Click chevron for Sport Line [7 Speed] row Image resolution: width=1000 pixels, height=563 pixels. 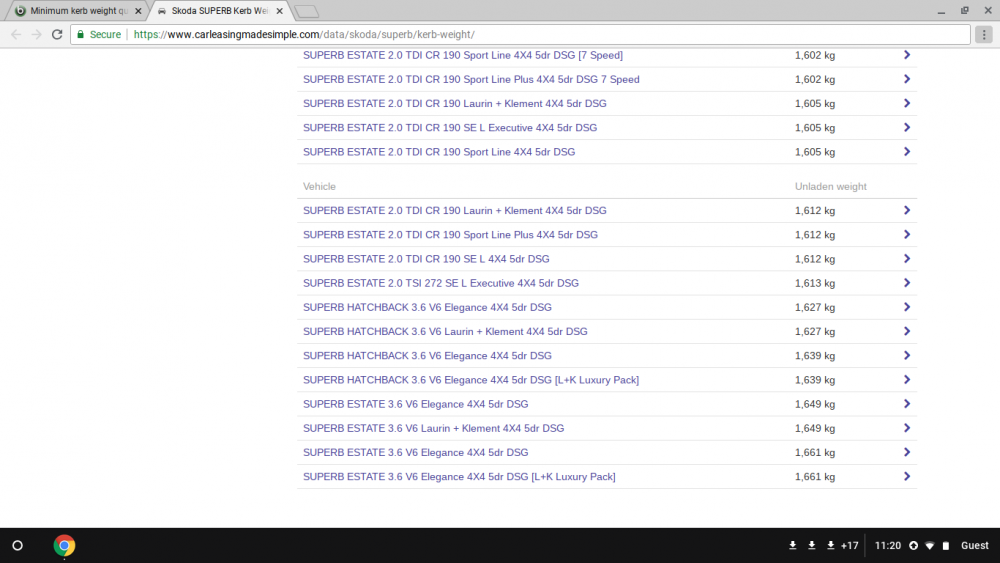click(x=906, y=55)
